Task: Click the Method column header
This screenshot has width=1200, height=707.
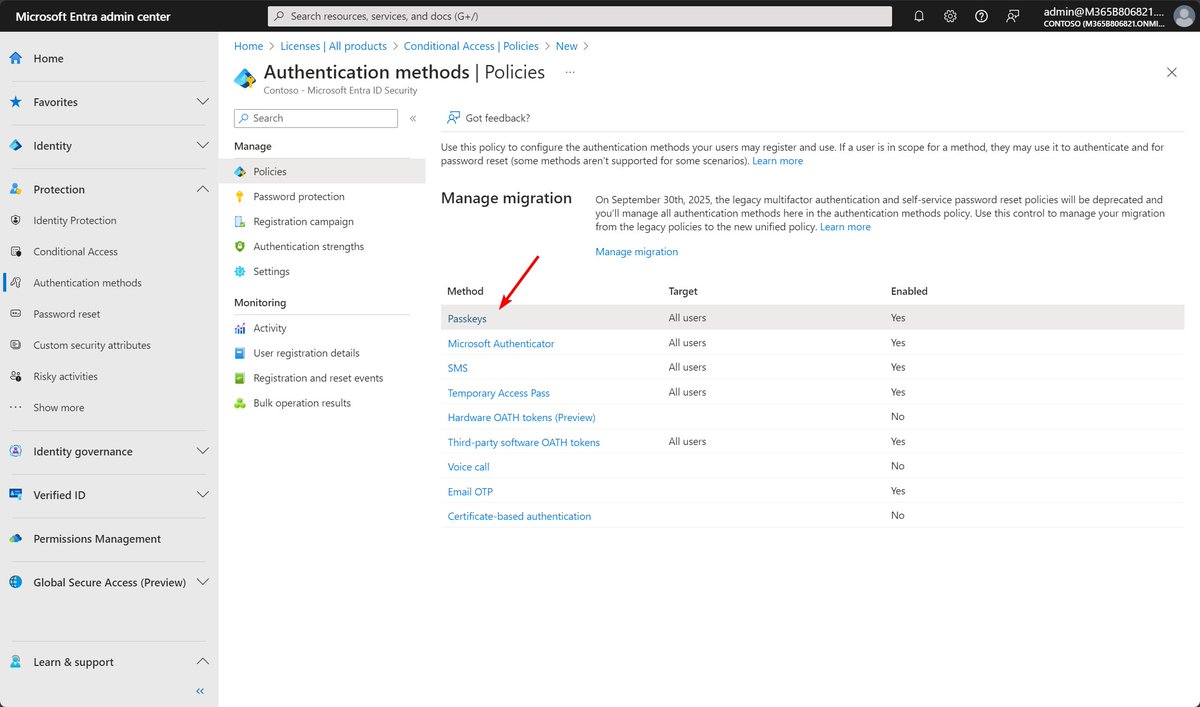Action: point(465,291)
